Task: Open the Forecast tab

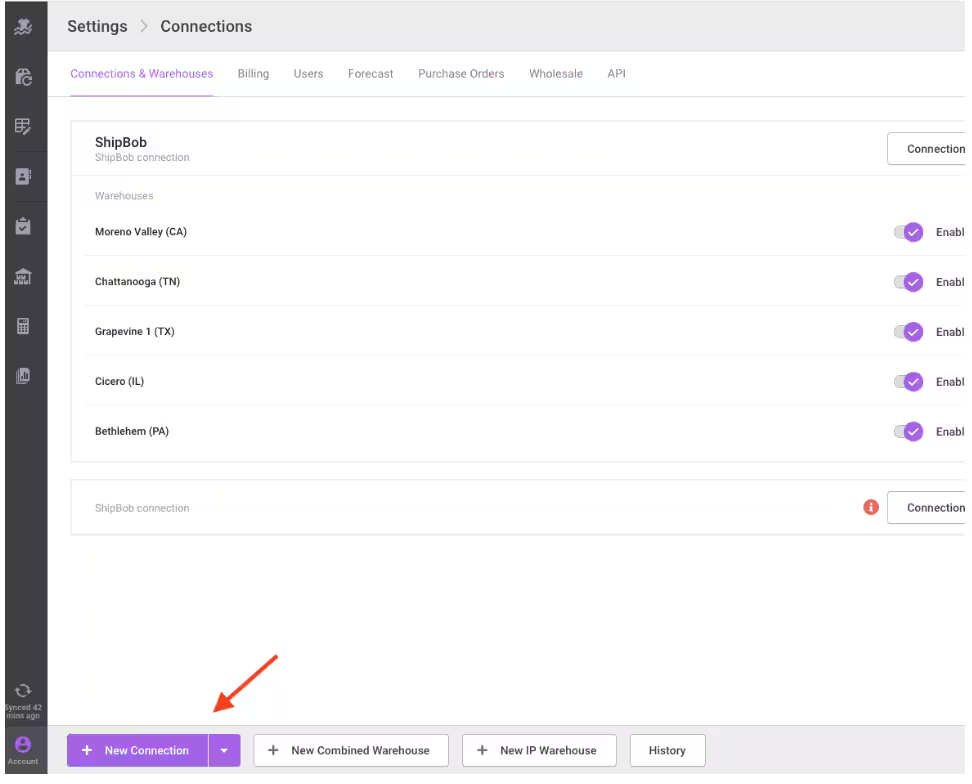Action: click(x=370, y=73)
